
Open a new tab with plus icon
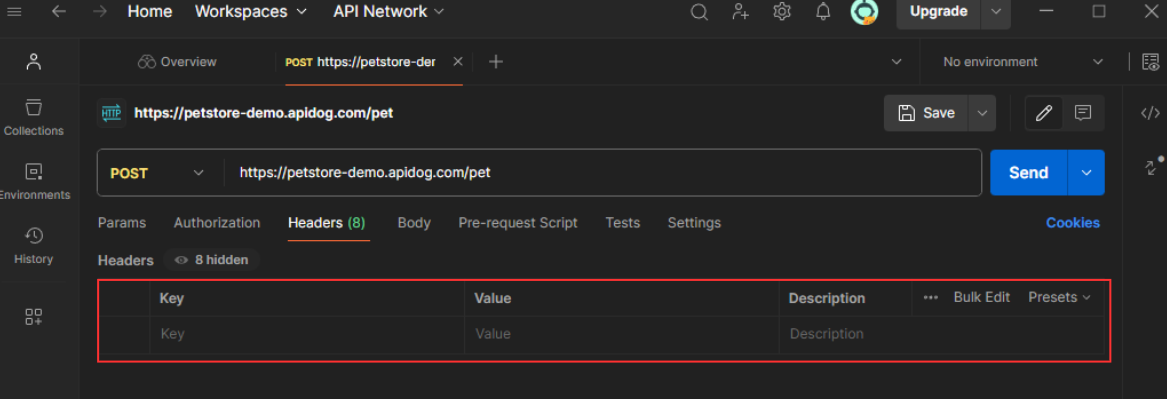[x=496, y=62]
